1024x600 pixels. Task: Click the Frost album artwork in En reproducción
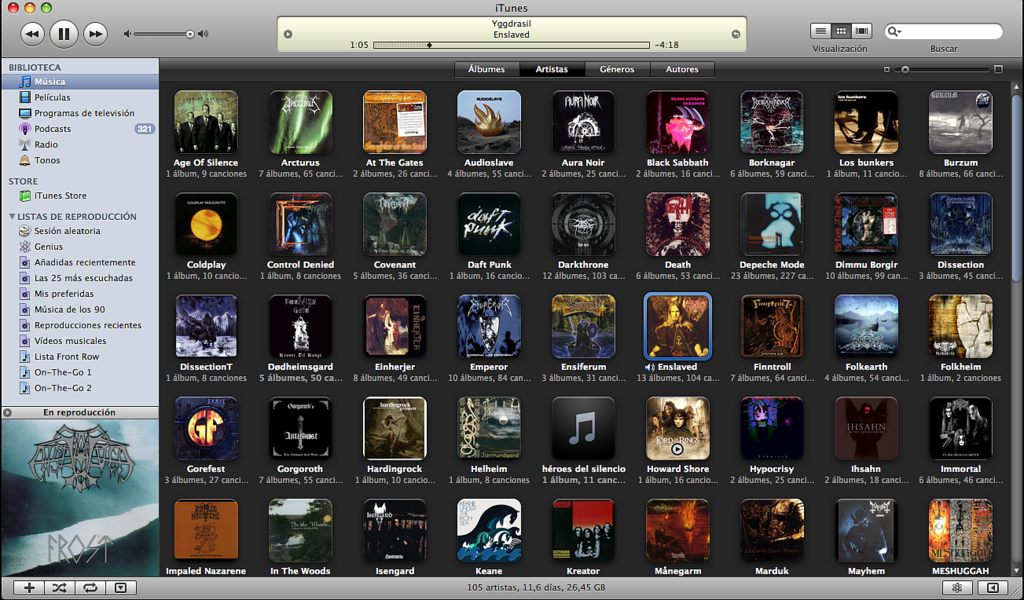(x=80, y=497)
